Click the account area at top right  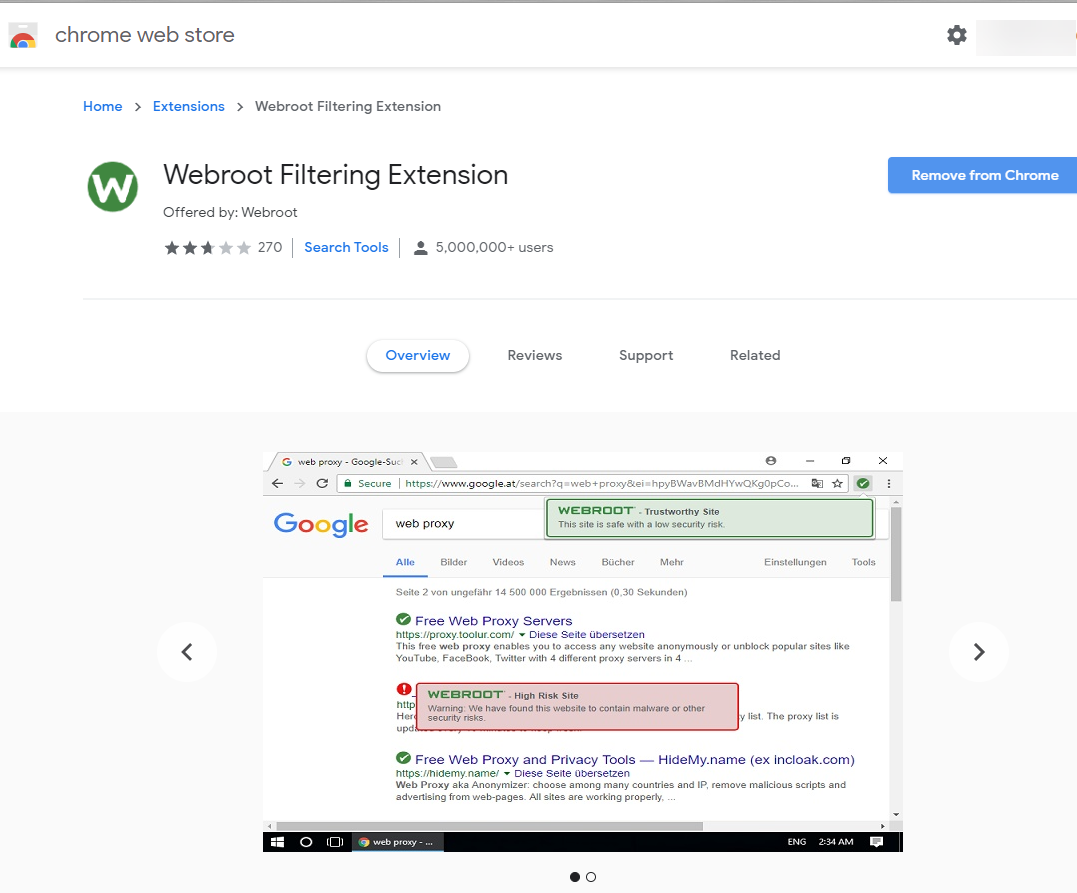[1026, 37]
